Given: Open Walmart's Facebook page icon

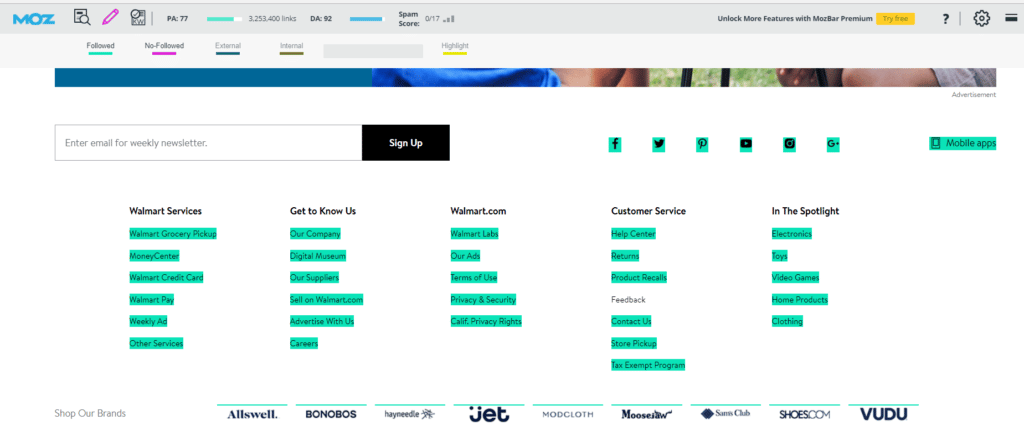Looking at the screenshot, I should tap(614, 144).
